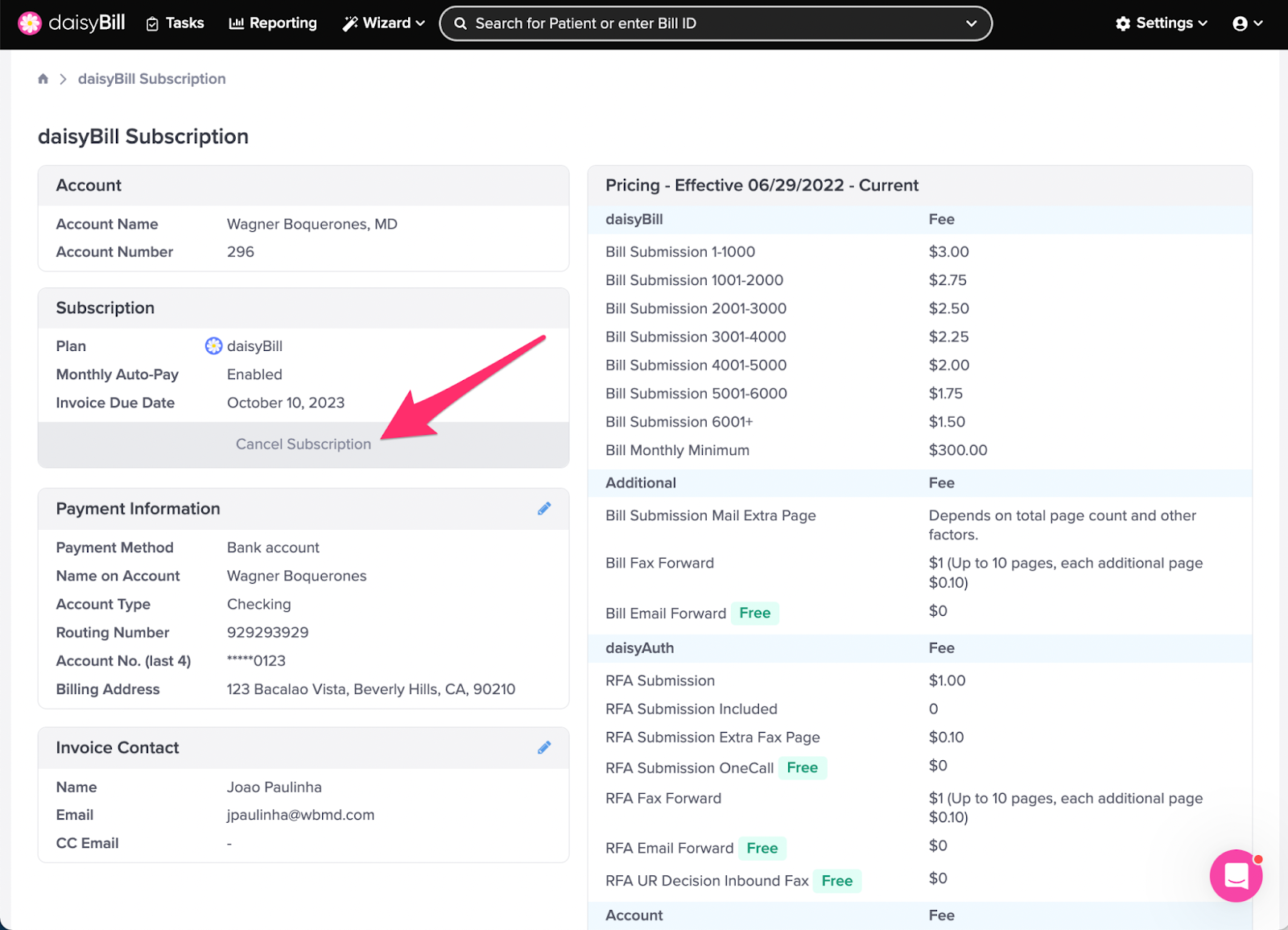1288x930 pixels.
Task: Click the daisyBill Subscription breadcrumb link
Action: coord(151,78)
